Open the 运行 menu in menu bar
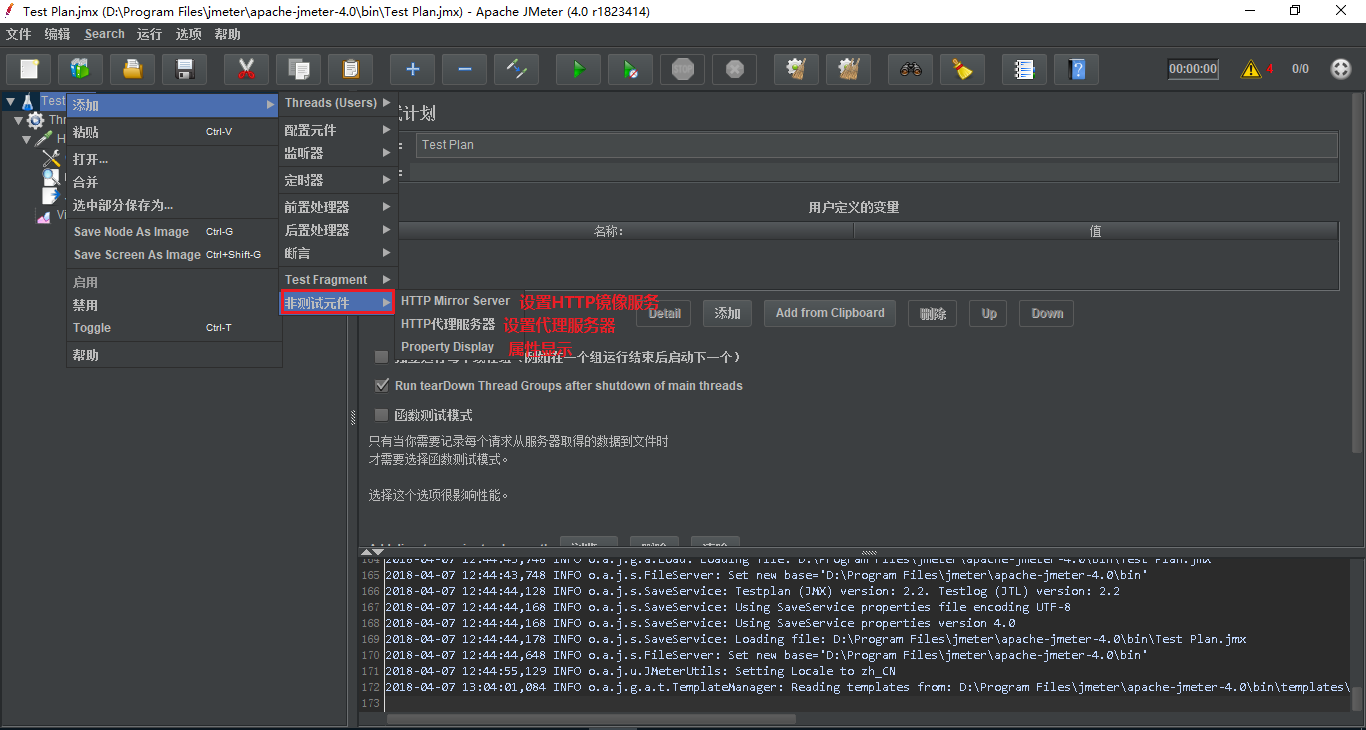Screen dimensions: 1366x730 tap(149, 34)
